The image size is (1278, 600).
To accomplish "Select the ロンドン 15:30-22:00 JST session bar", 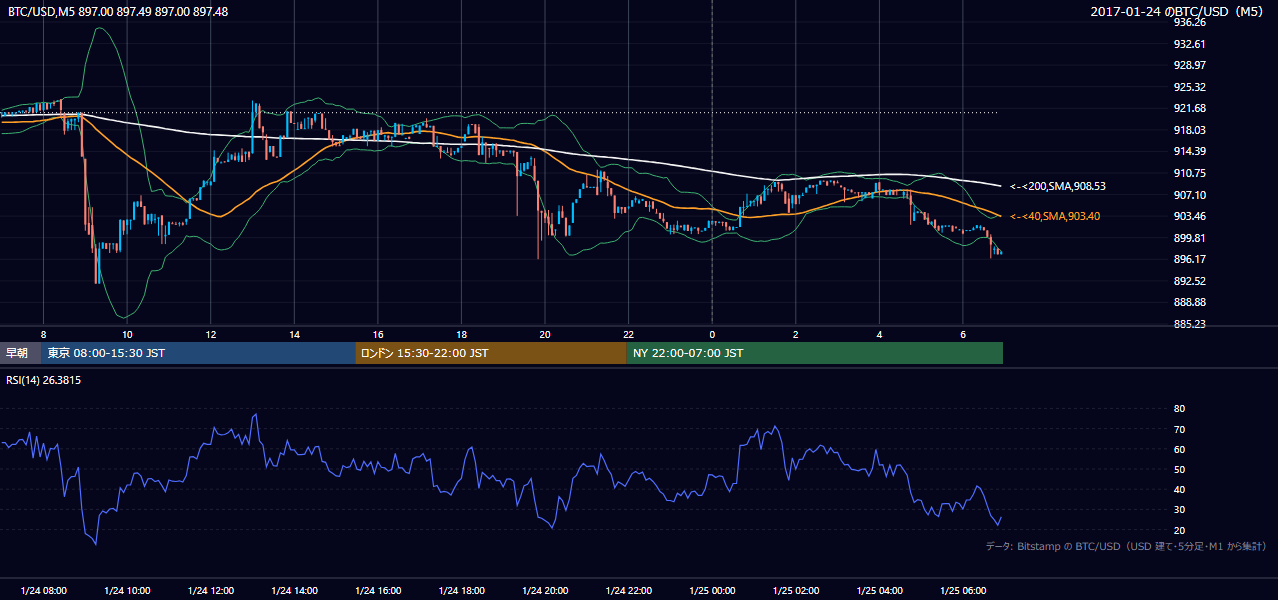I will pos(491,353).
